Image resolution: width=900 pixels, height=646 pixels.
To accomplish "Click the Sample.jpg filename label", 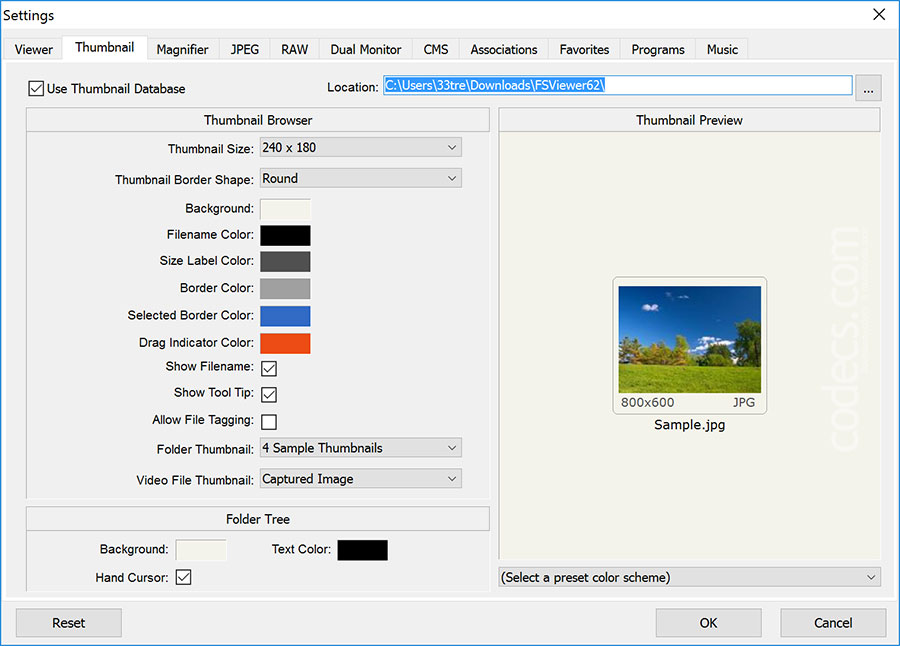I will tap(689, 425).
